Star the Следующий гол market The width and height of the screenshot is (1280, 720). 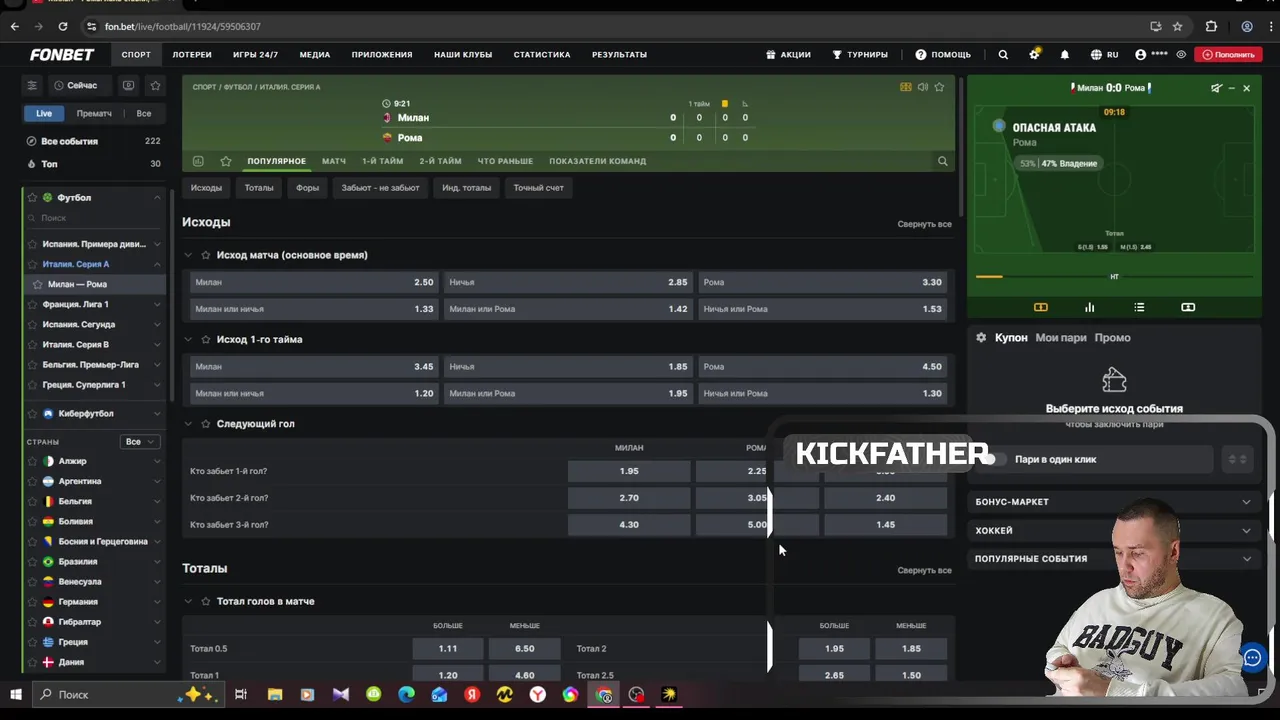coord(206,424)
